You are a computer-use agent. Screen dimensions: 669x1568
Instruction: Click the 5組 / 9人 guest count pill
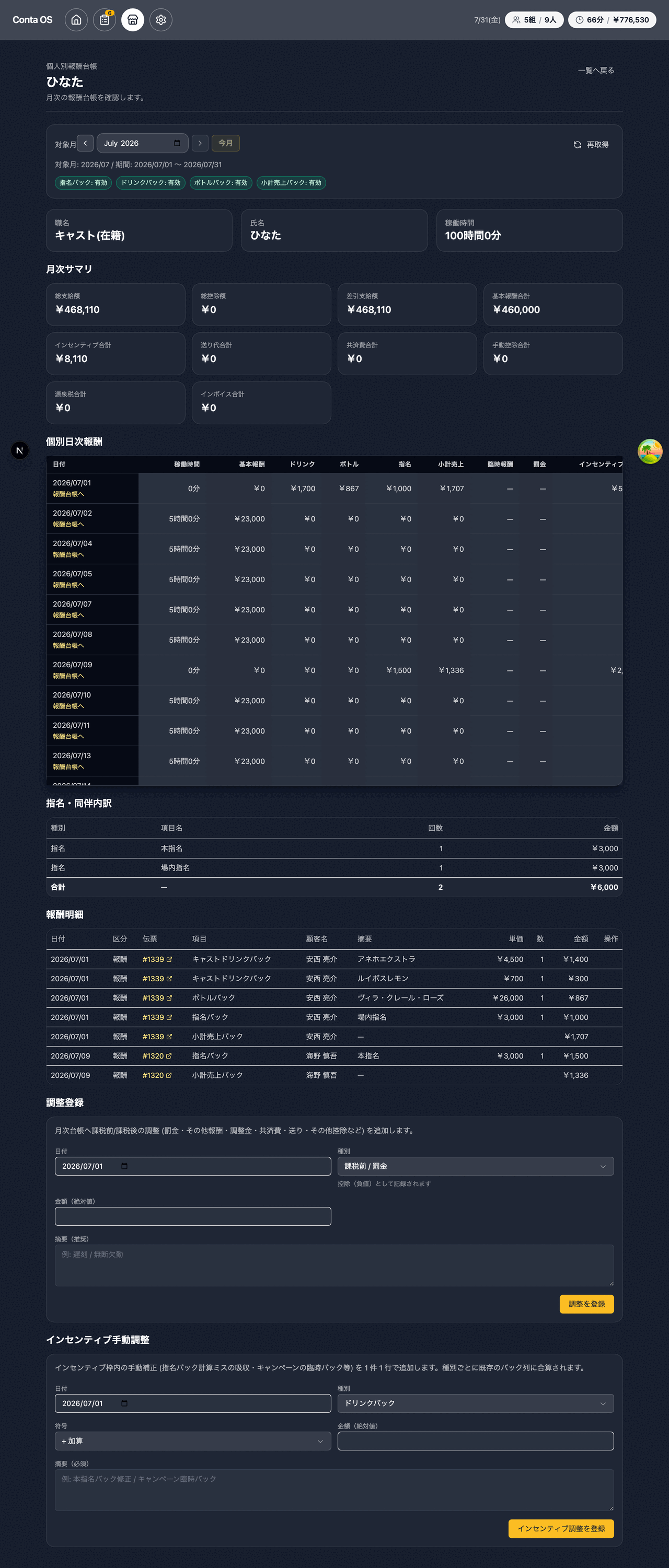(x=535, y=20)
